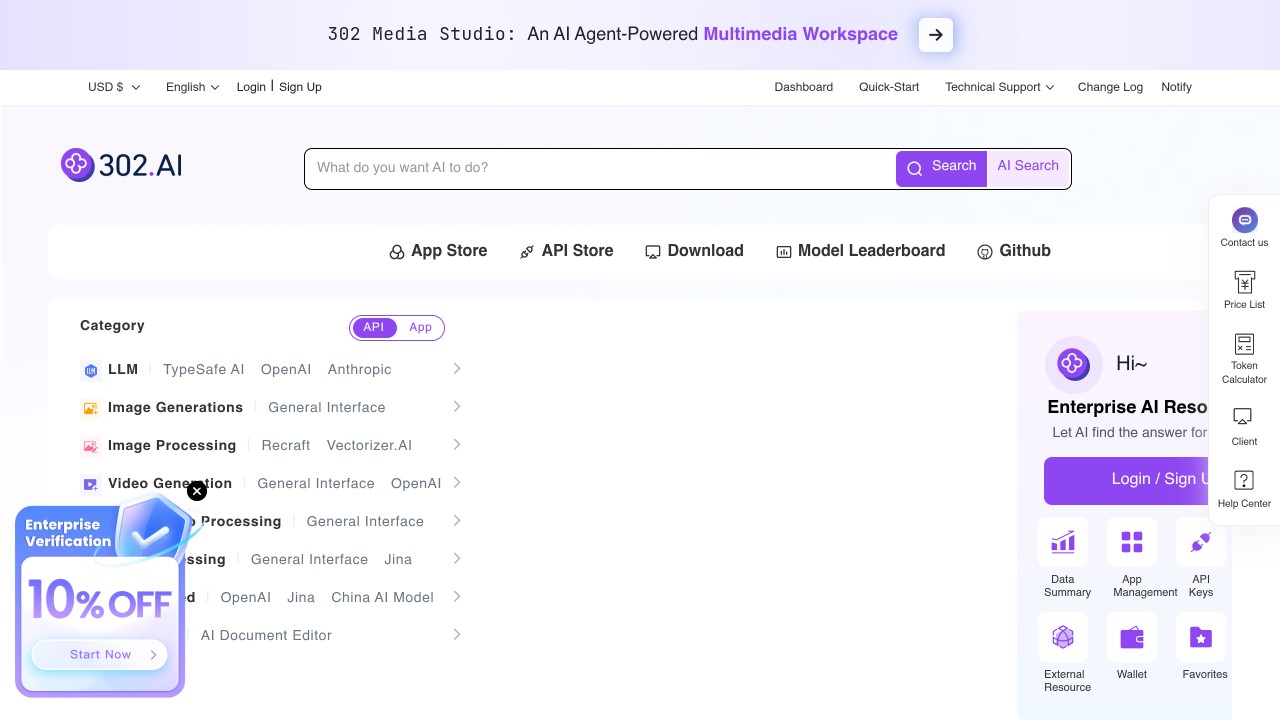Click the 302.AI logo
Viewport: 1280px width, 720px height.
(121, 165)
